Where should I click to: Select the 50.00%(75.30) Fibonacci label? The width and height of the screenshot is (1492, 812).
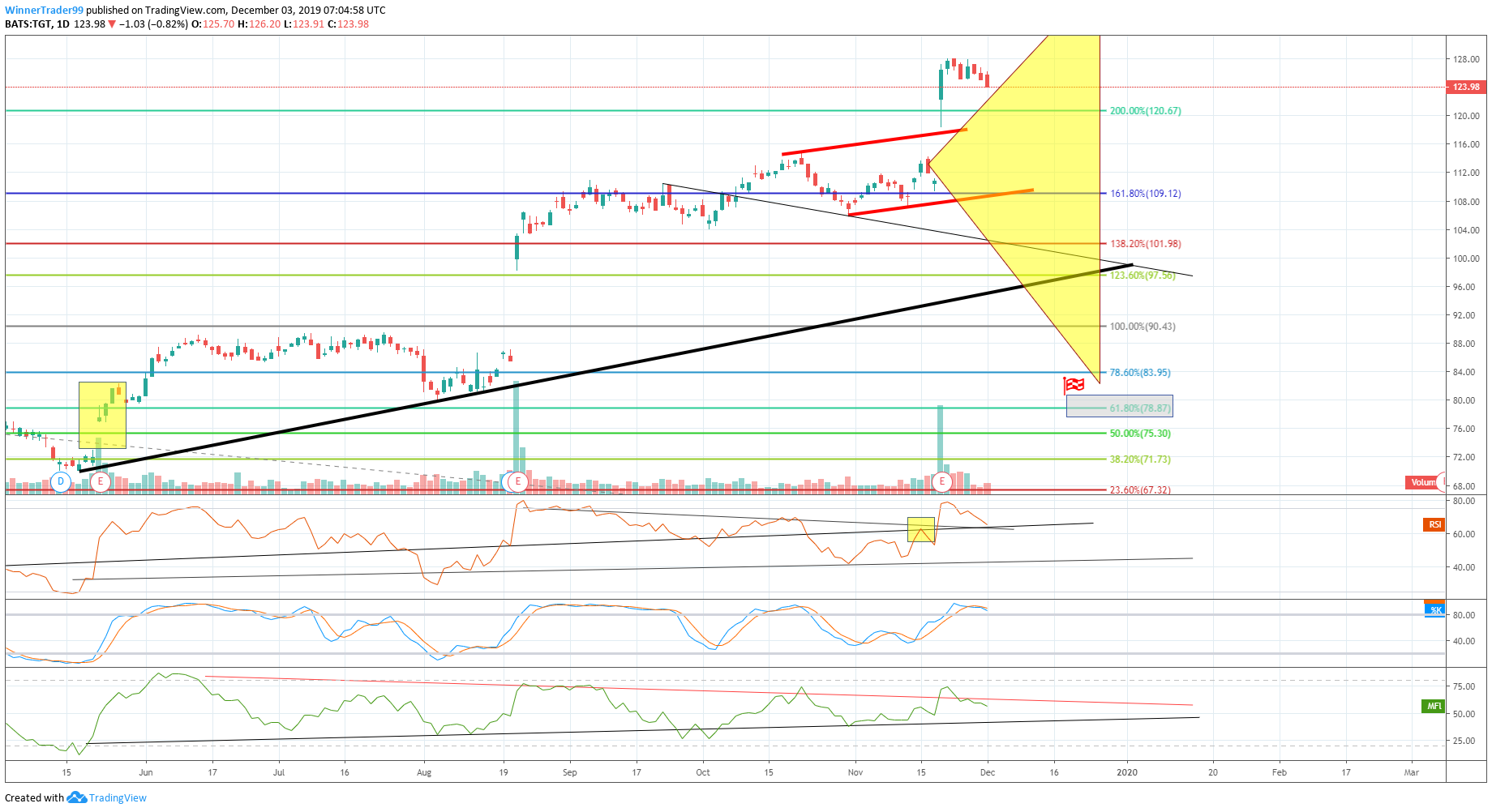coord(1139,434)
